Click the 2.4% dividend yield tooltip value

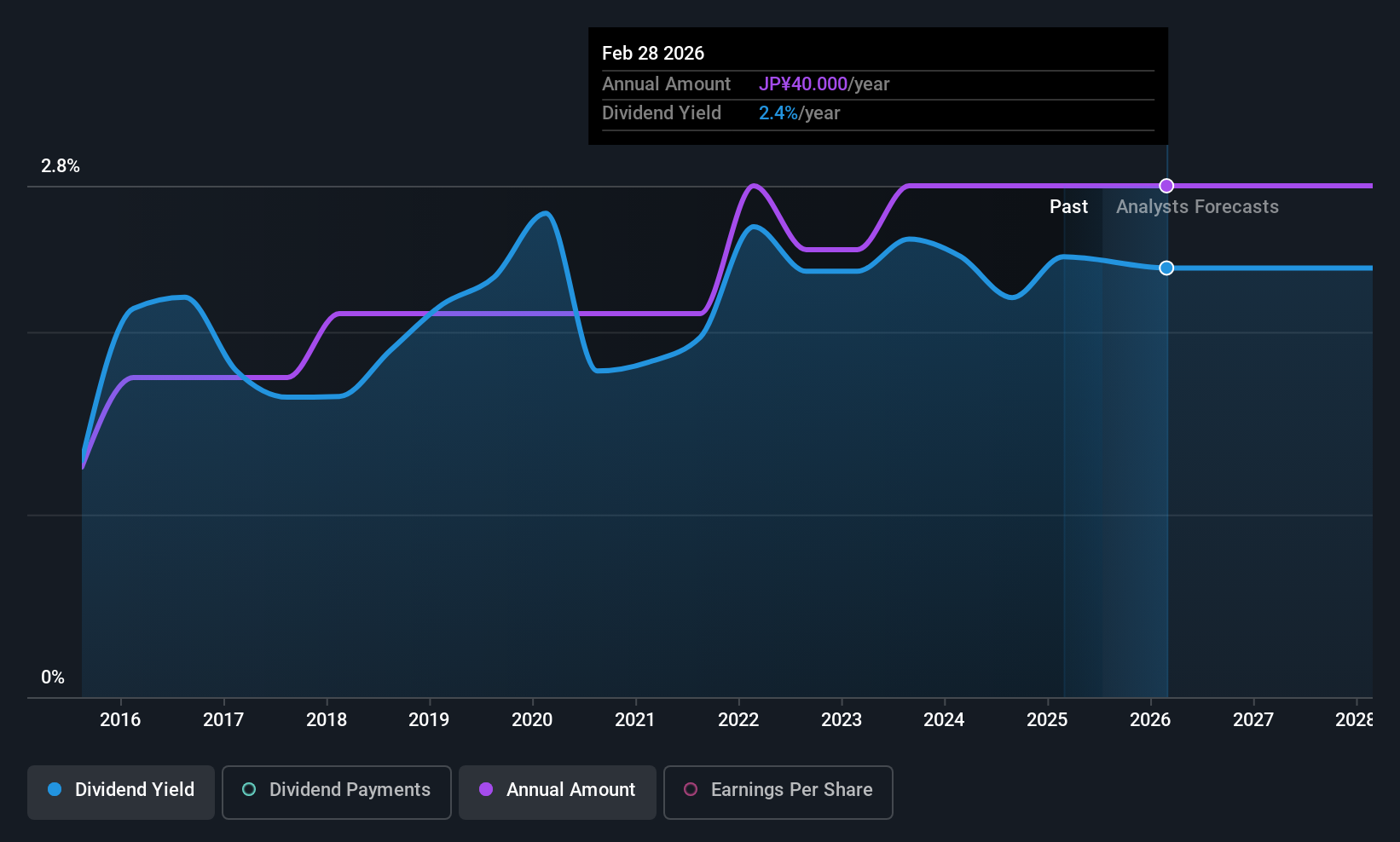(778, 112)
